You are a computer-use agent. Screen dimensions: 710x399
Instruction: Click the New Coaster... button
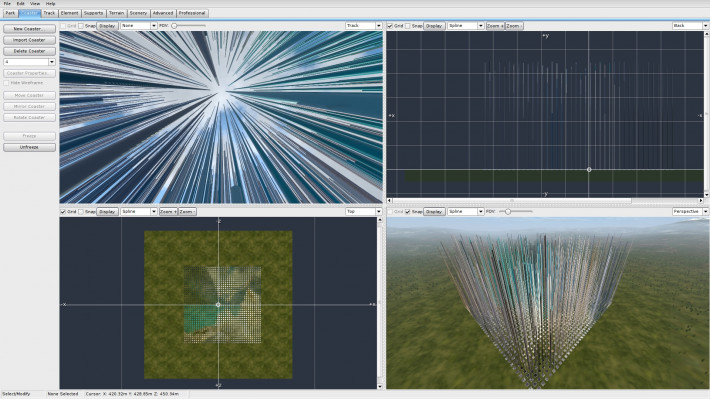[x=29, y=29]
